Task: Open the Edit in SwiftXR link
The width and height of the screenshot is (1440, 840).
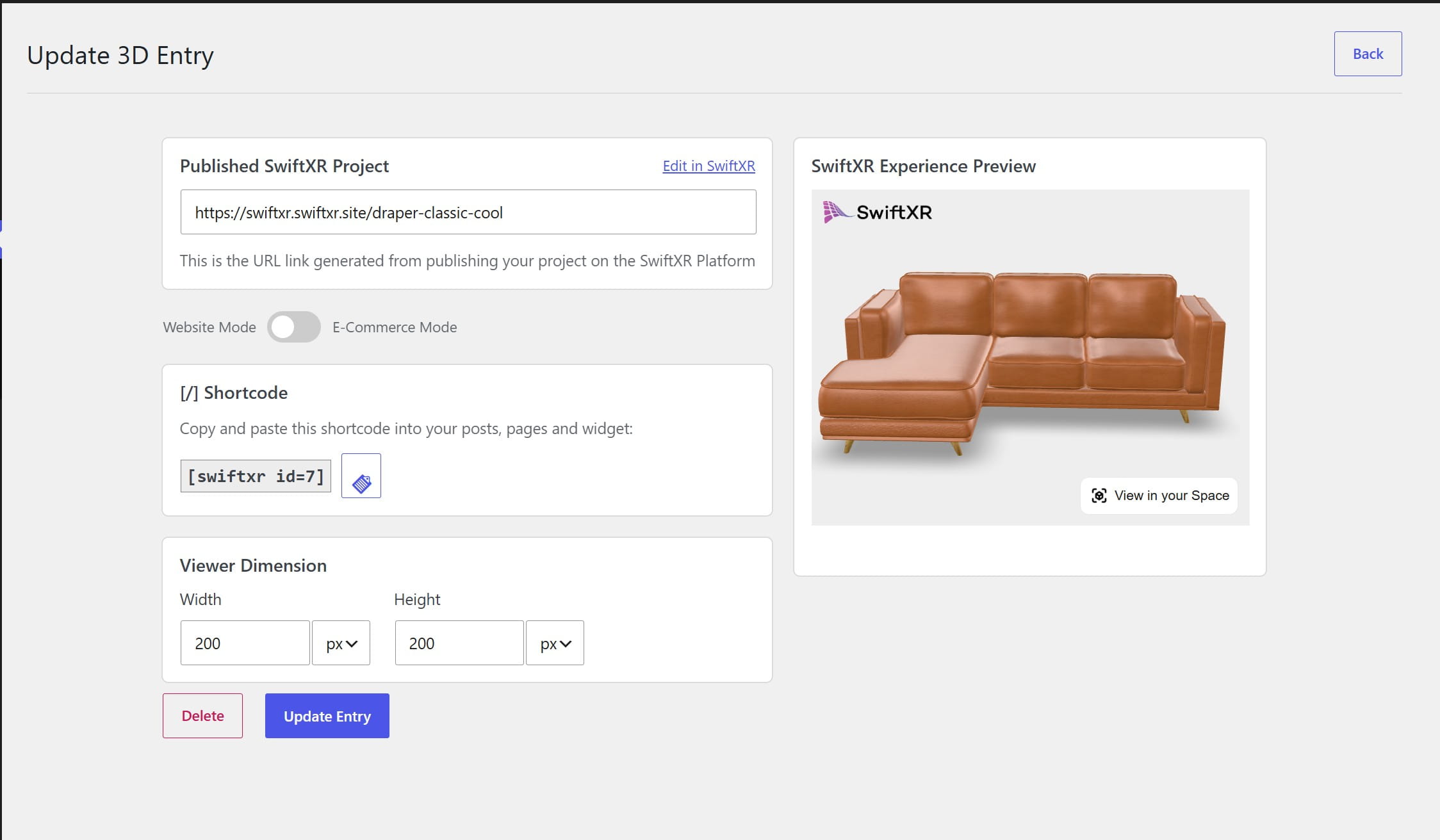Action: click(708, 166)
